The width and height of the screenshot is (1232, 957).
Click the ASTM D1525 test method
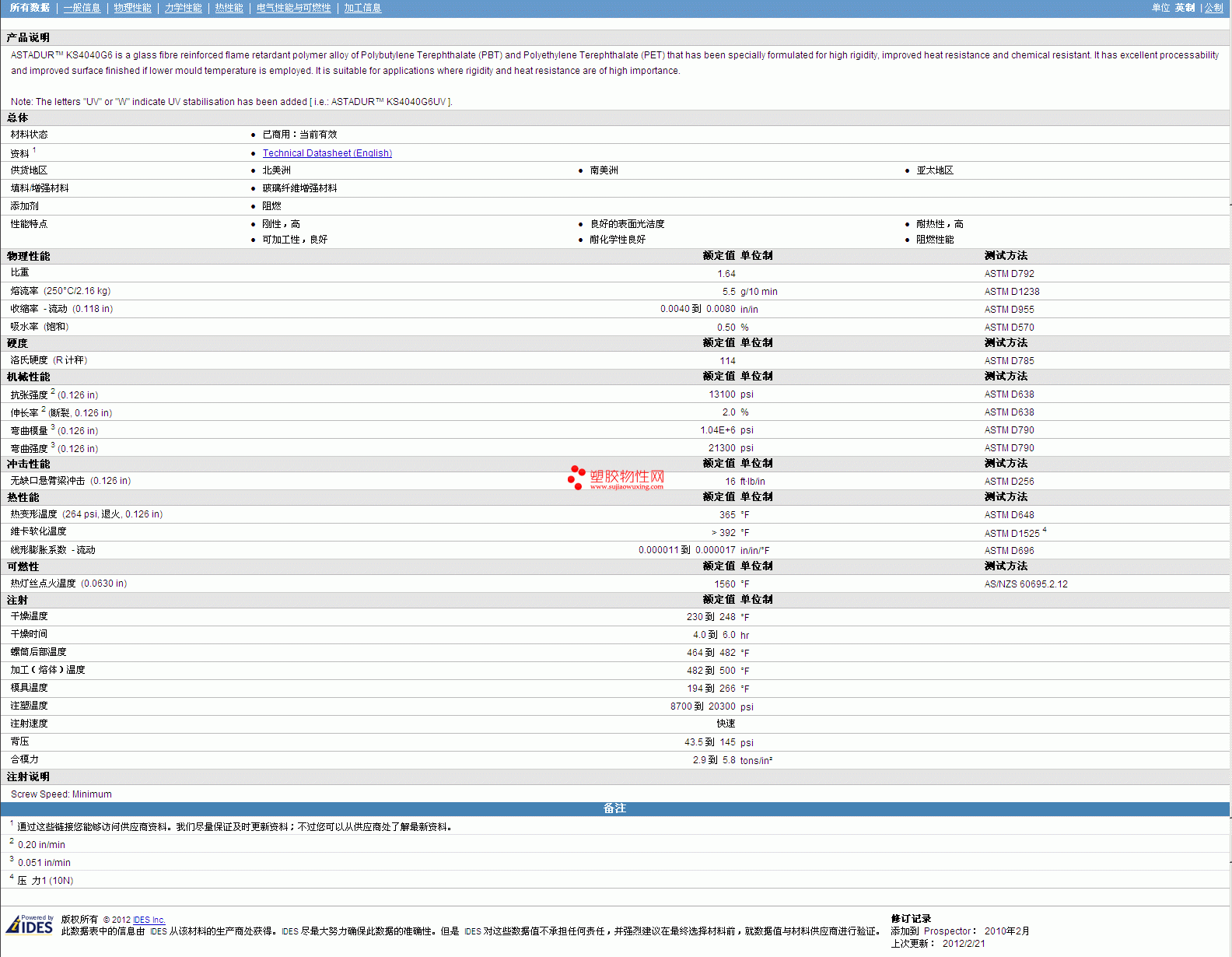1012,533
